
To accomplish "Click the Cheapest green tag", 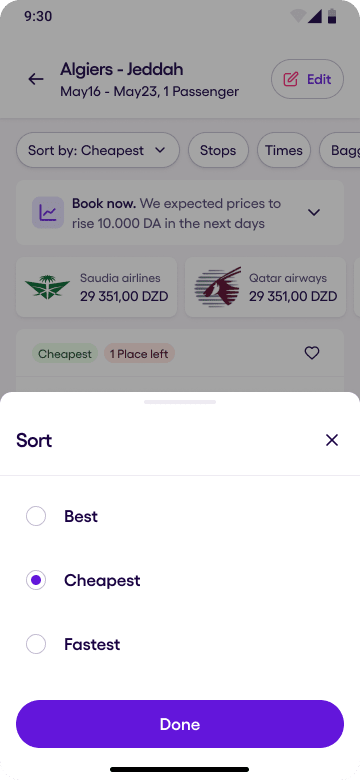I will pyautogui.click(x=65, y=354).
